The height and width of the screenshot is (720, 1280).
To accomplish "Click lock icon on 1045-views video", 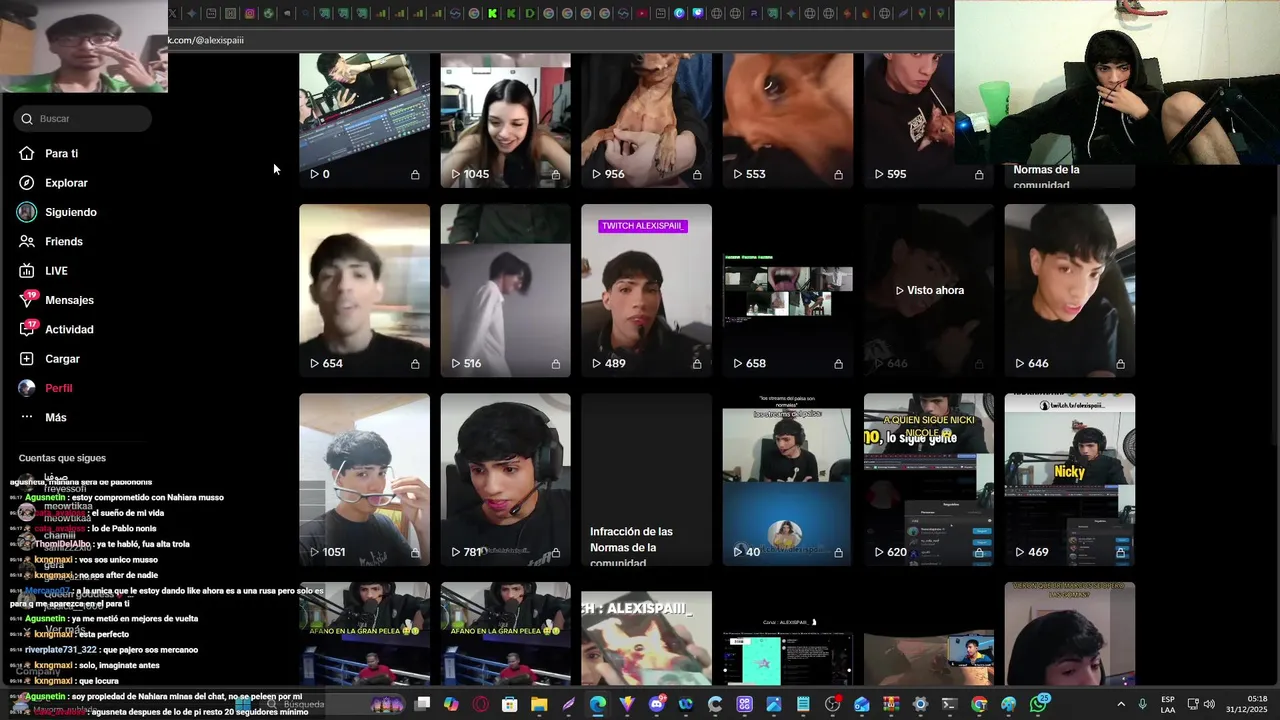I will [x=556, y=174].
